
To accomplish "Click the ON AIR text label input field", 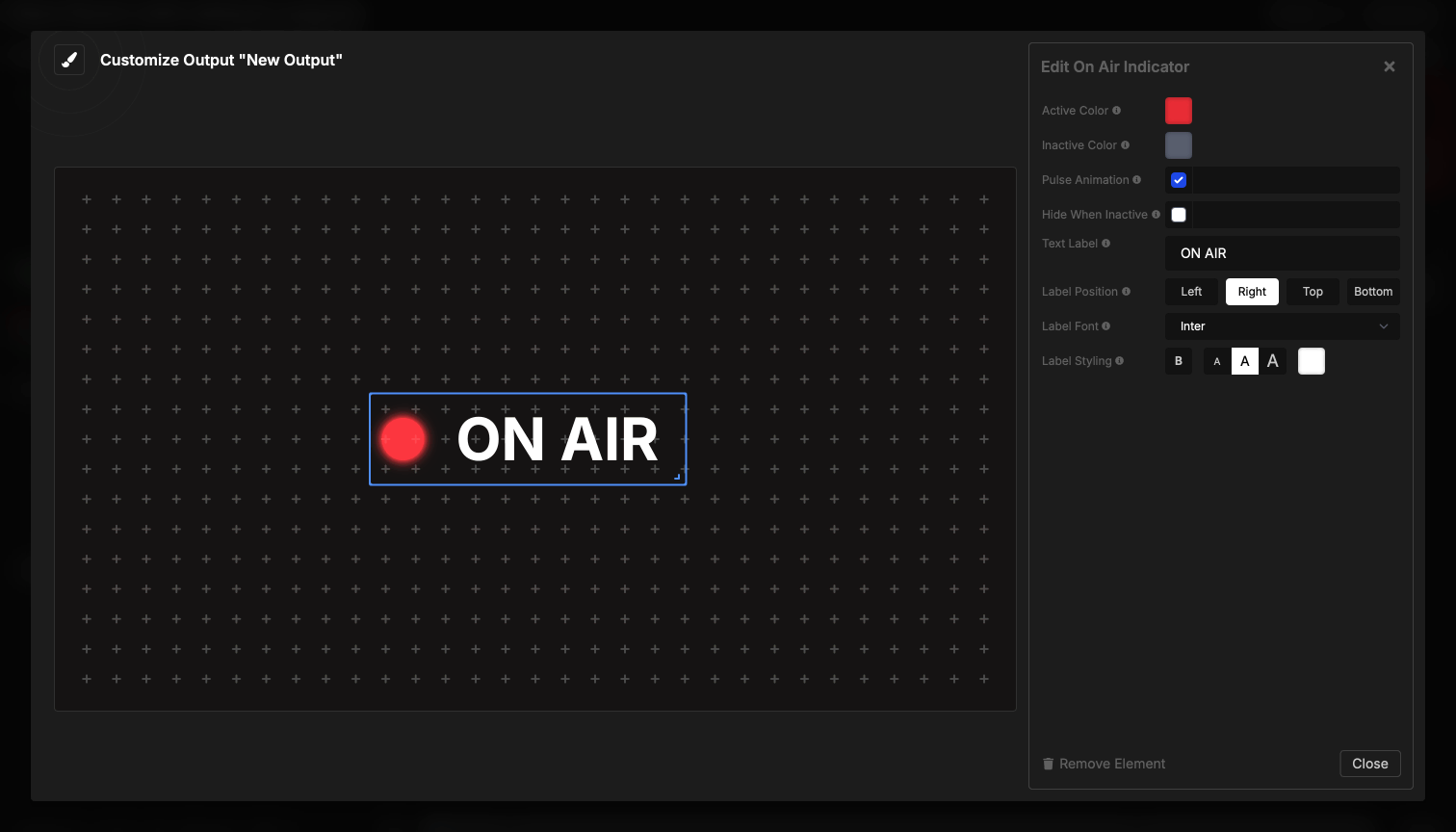I will [x=1282, y=252].
